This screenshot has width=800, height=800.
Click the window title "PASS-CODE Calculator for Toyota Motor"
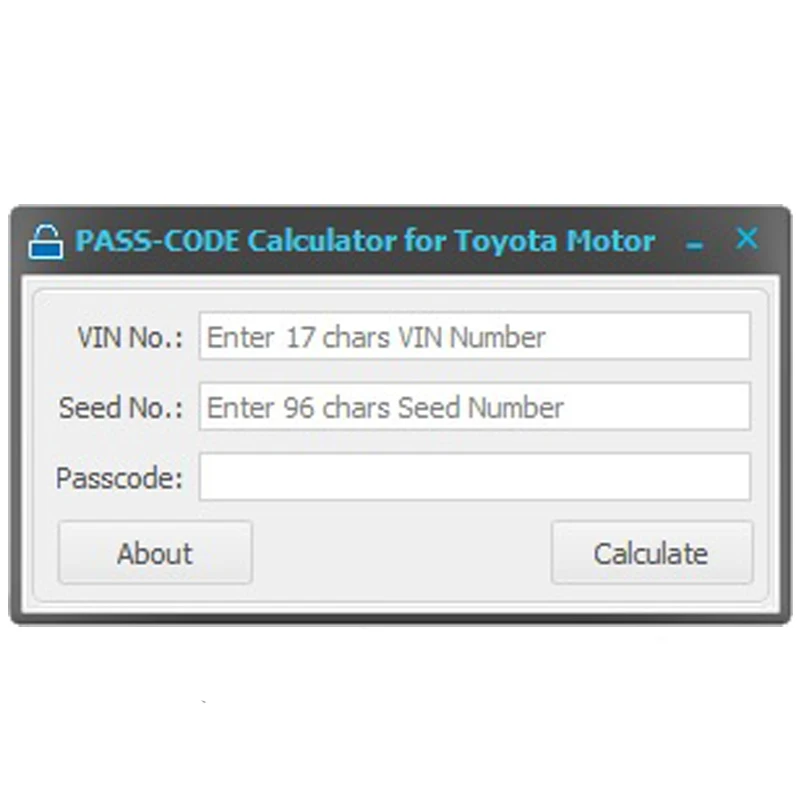(366, 241)
